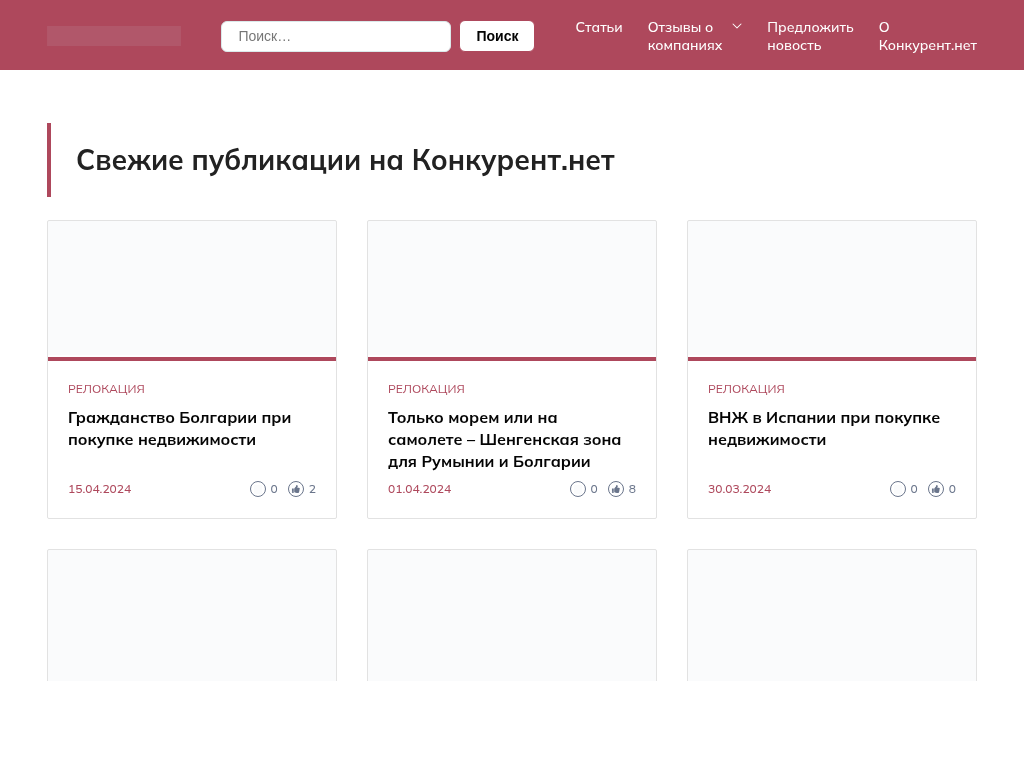Click РЕЛОКАЦИЯ category on Шенгенская зона card
This screenshot has width=1024, height=768.
pos(426,389)
